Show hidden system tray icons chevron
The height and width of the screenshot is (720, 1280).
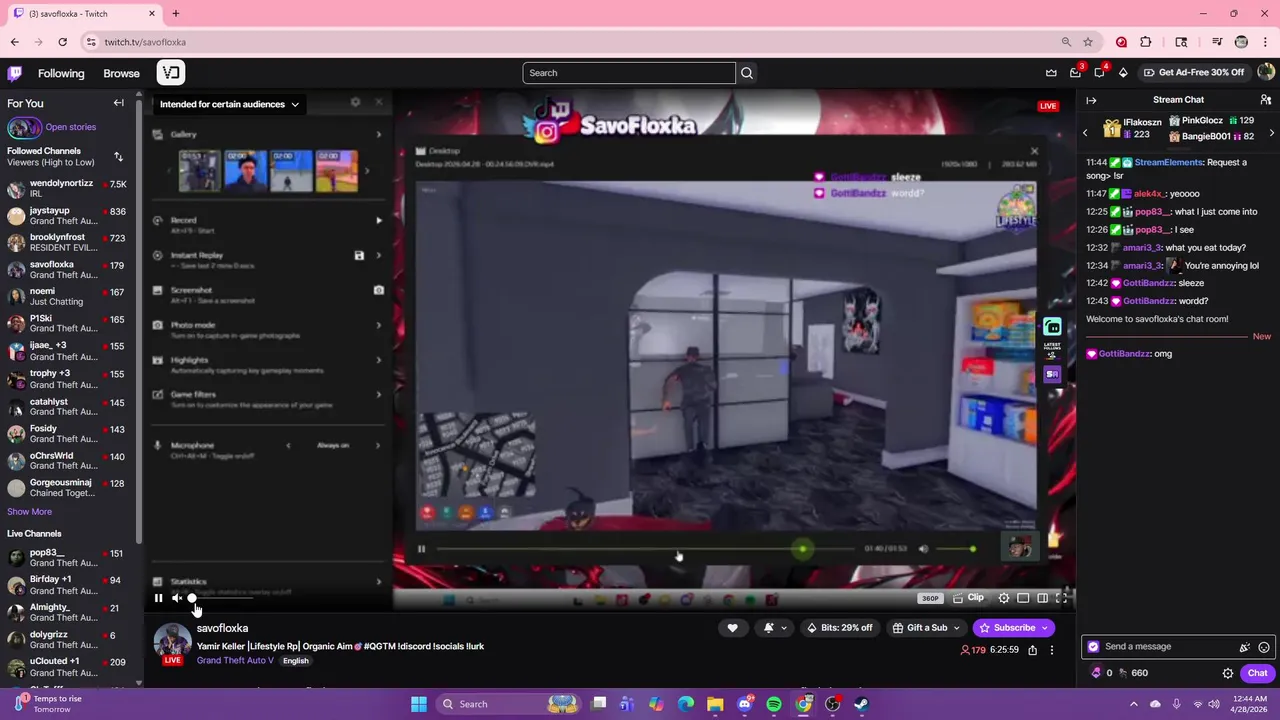coord(1135,704)
